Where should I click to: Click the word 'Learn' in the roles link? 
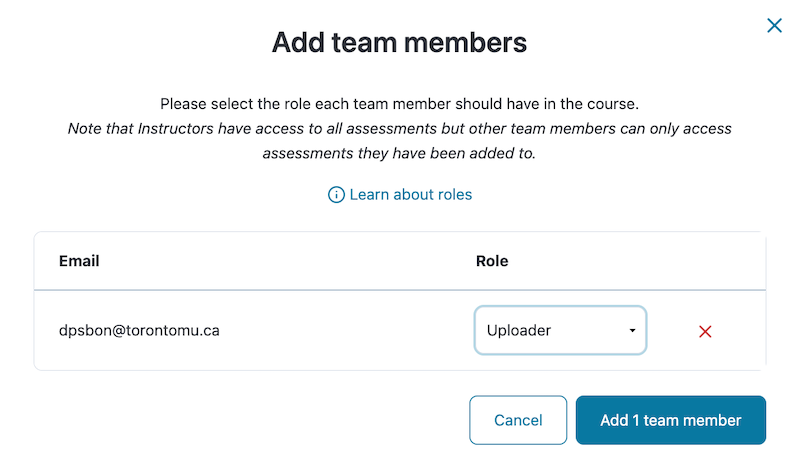(370, 195)
